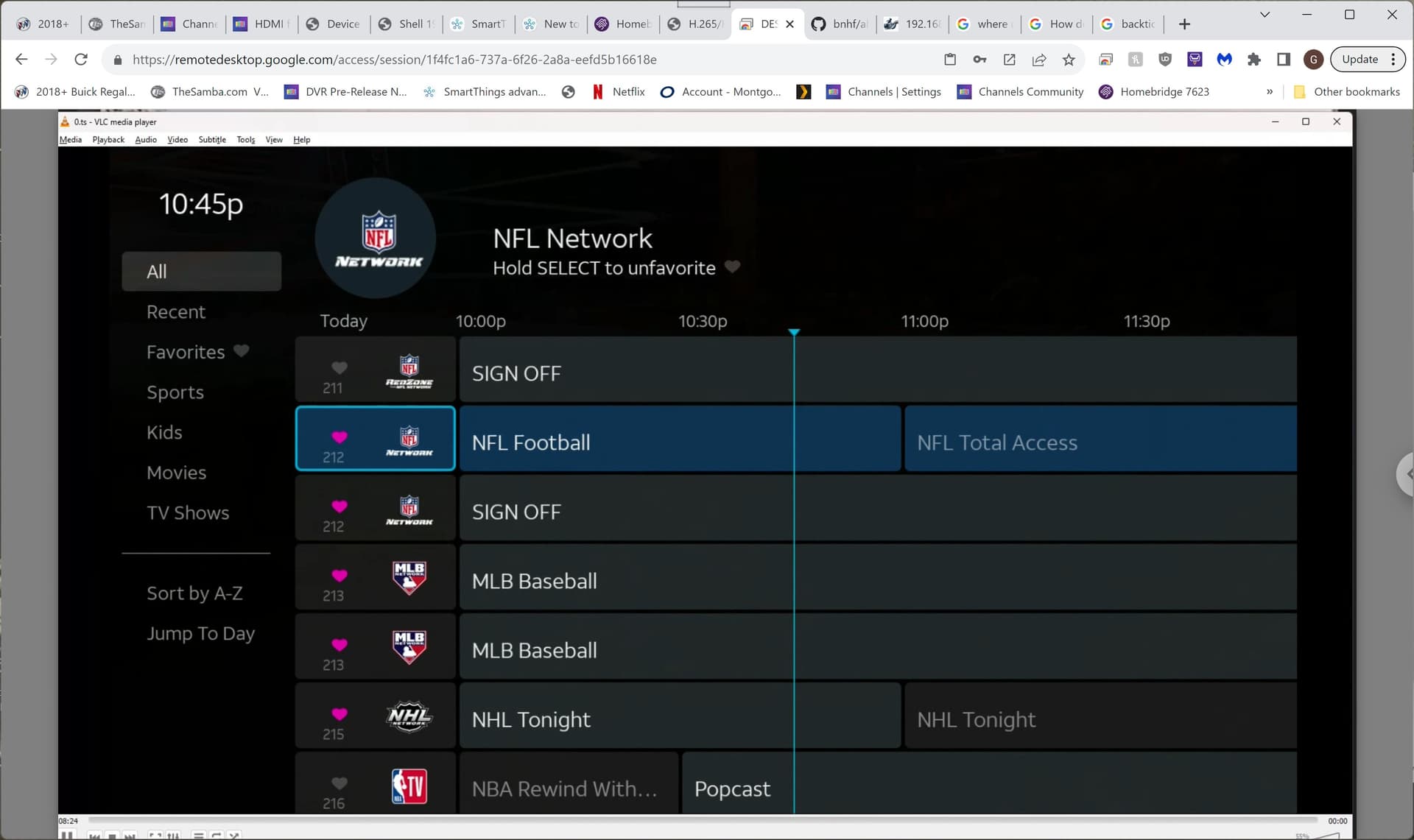Open the Subtitle menu in VLC

(212, 140)
